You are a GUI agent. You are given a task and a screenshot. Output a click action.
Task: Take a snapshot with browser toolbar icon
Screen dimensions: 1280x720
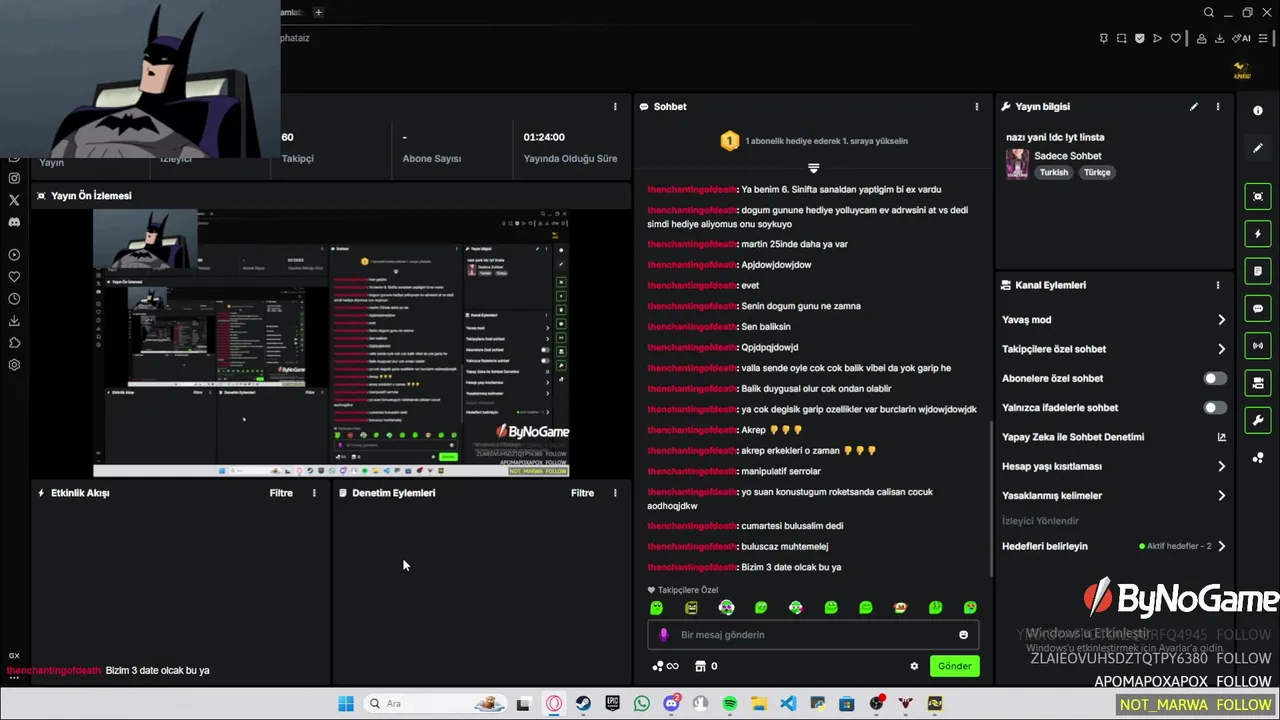pyautogui.click(x=1122, y=39)
